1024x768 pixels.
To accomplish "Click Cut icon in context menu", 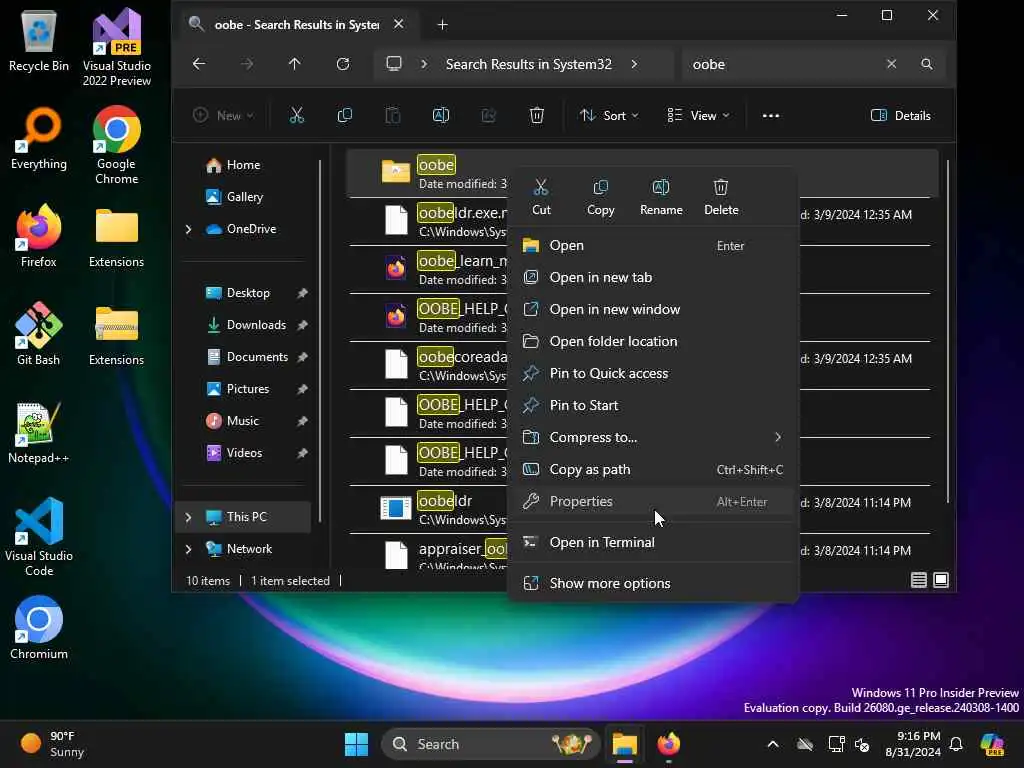I will pos(541,197).
